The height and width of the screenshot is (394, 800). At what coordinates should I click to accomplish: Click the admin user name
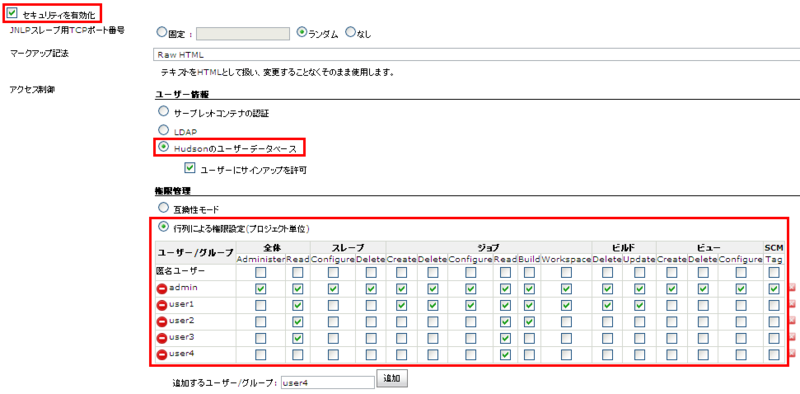click(183, 288)
